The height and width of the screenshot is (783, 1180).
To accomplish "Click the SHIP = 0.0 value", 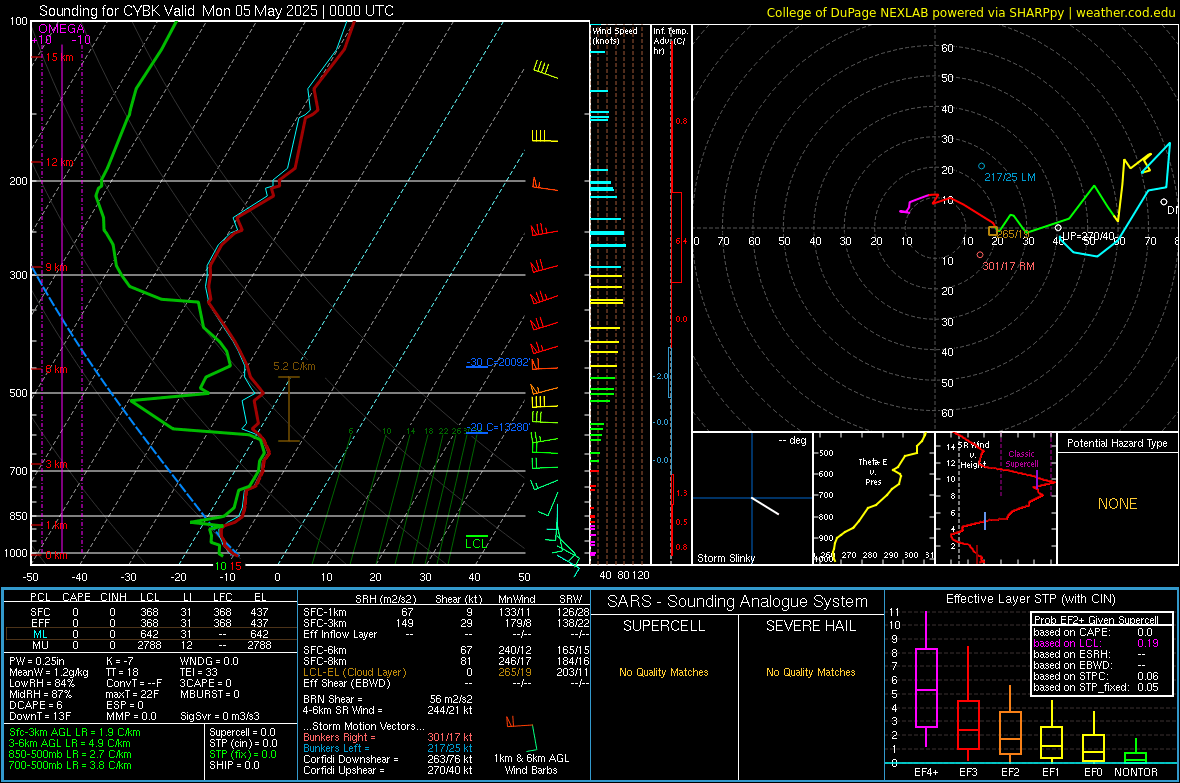I will (234, 765).
